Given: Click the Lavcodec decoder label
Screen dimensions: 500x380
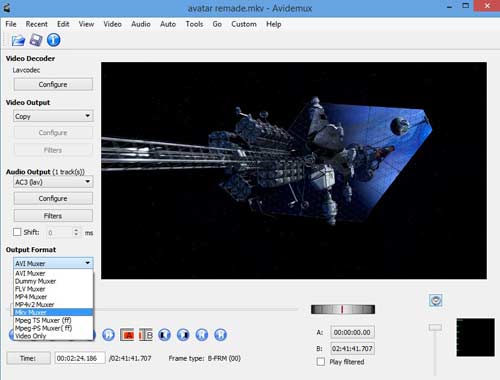Looking at the screenshot, I should click(26, 70).
